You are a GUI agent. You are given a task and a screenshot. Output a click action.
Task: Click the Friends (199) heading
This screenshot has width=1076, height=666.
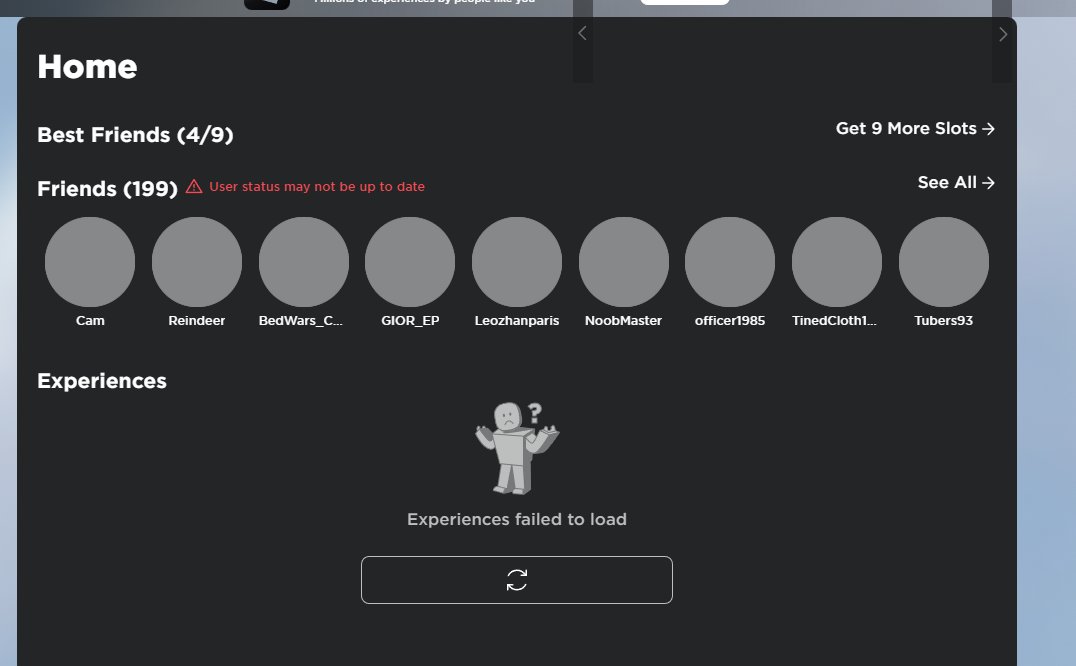107,189
